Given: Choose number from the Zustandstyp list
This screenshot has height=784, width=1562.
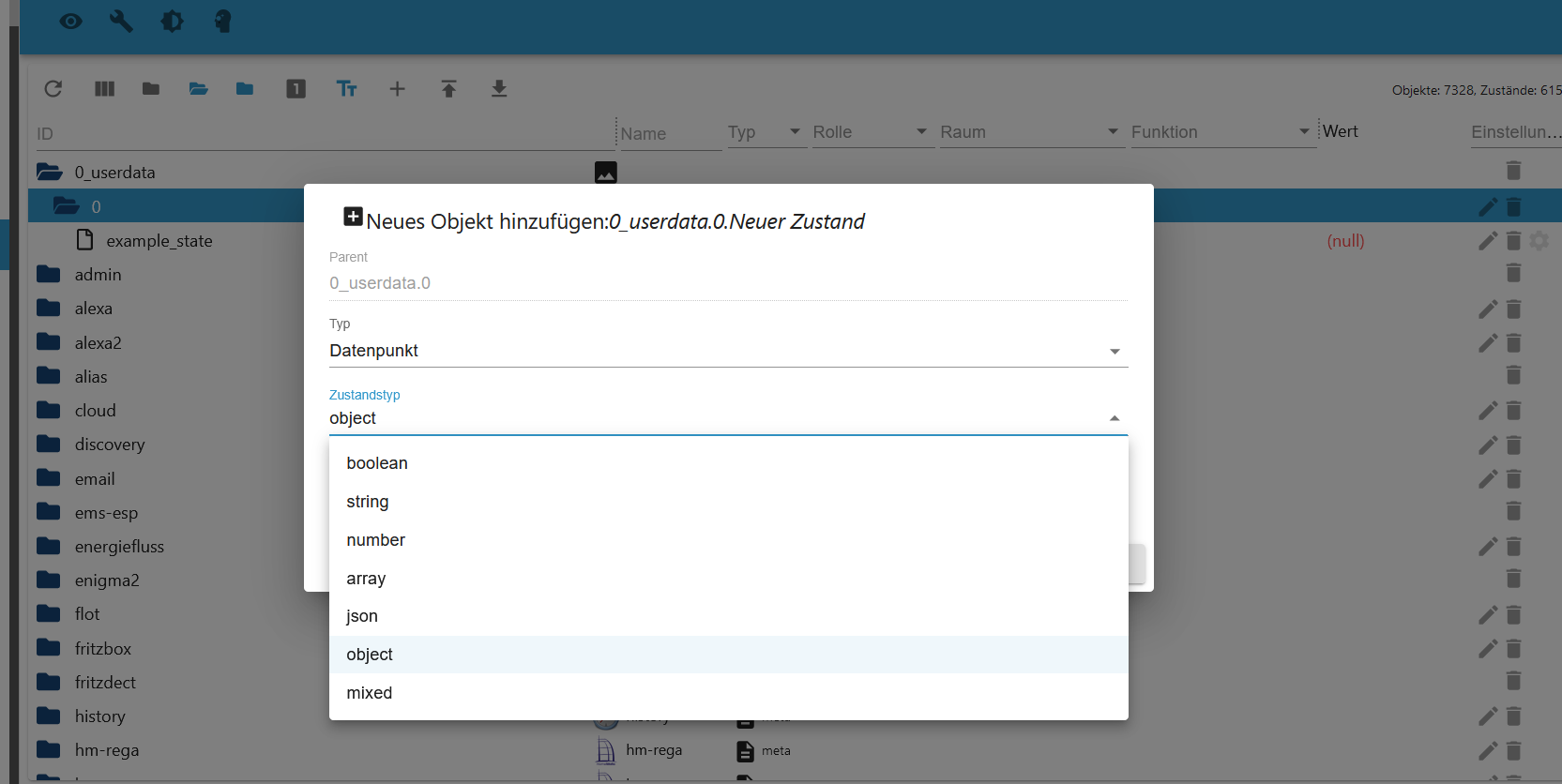Looking at the screenshot, I should 728,540.
